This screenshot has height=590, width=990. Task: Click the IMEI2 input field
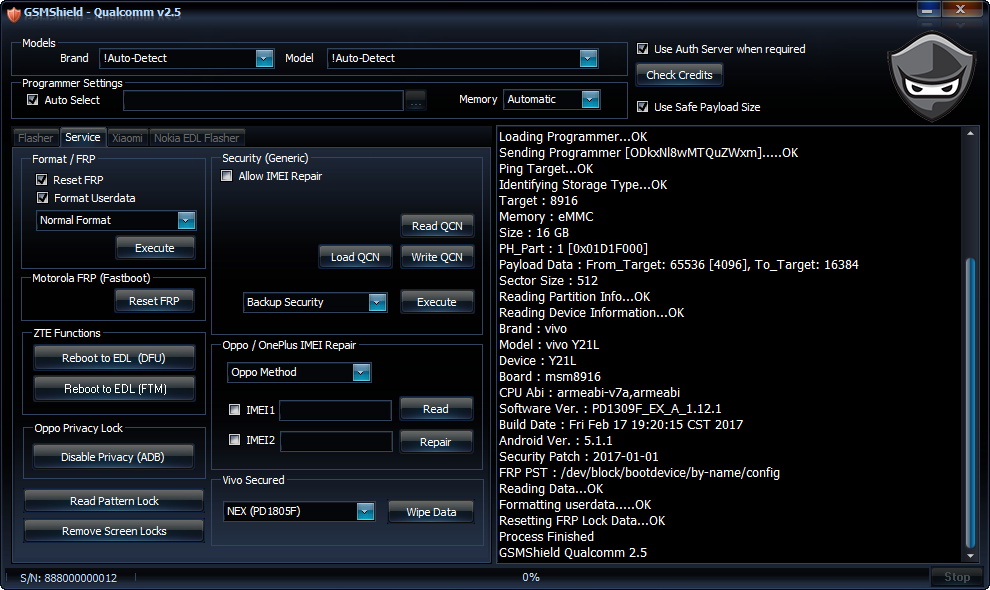pyautogui.click(x=336, y=442)
